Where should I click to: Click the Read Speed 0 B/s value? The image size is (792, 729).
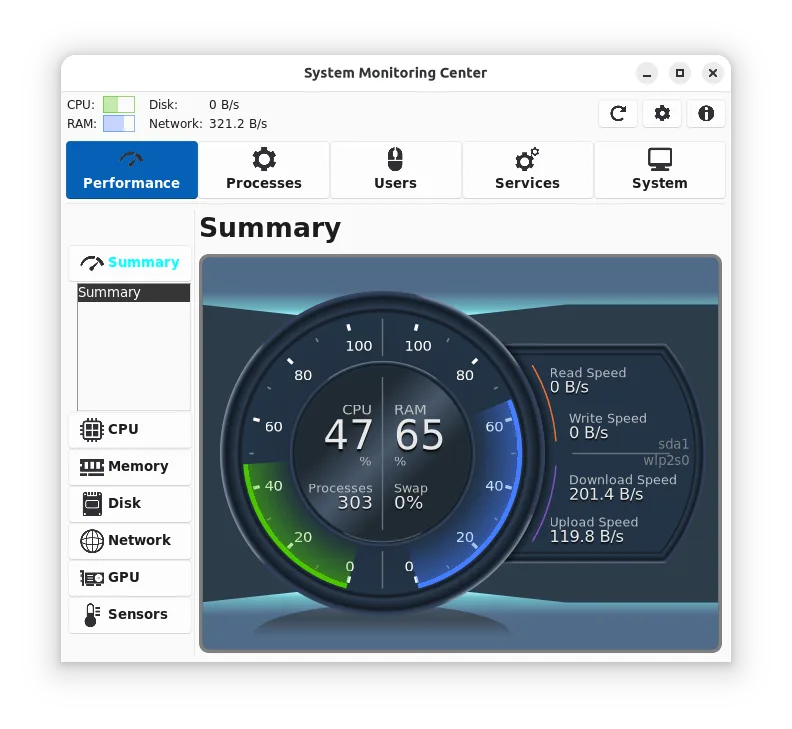(x=569, y=387)
